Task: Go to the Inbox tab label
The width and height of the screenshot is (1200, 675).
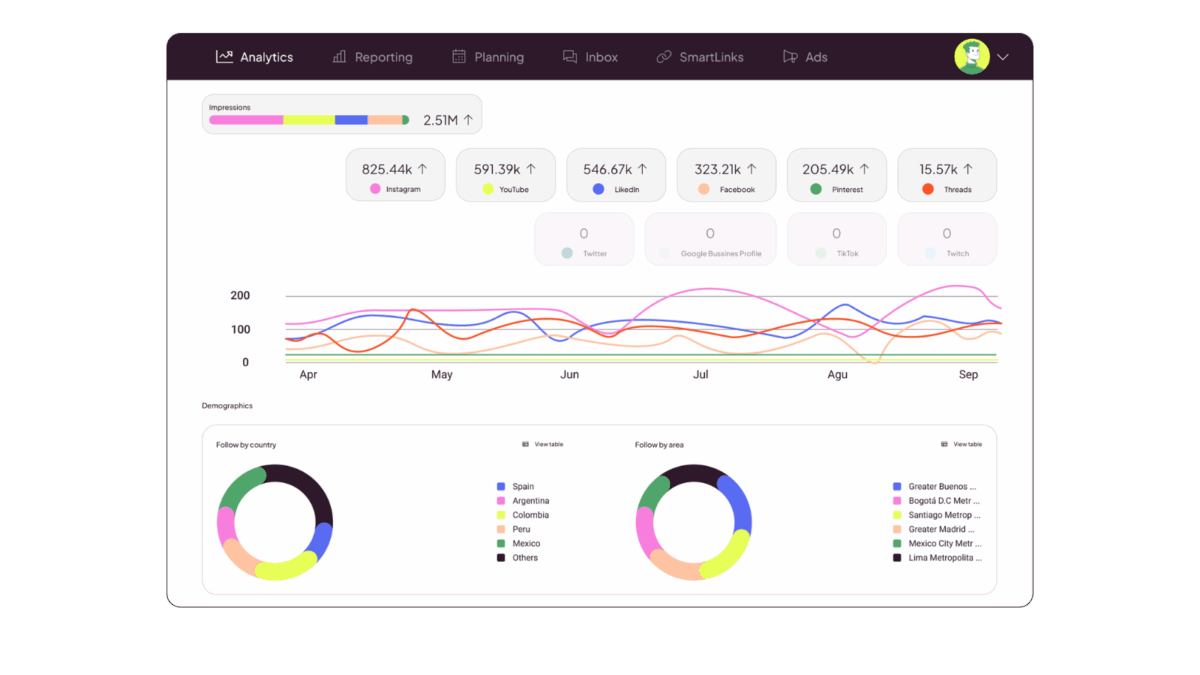Action: click(602, 57)
